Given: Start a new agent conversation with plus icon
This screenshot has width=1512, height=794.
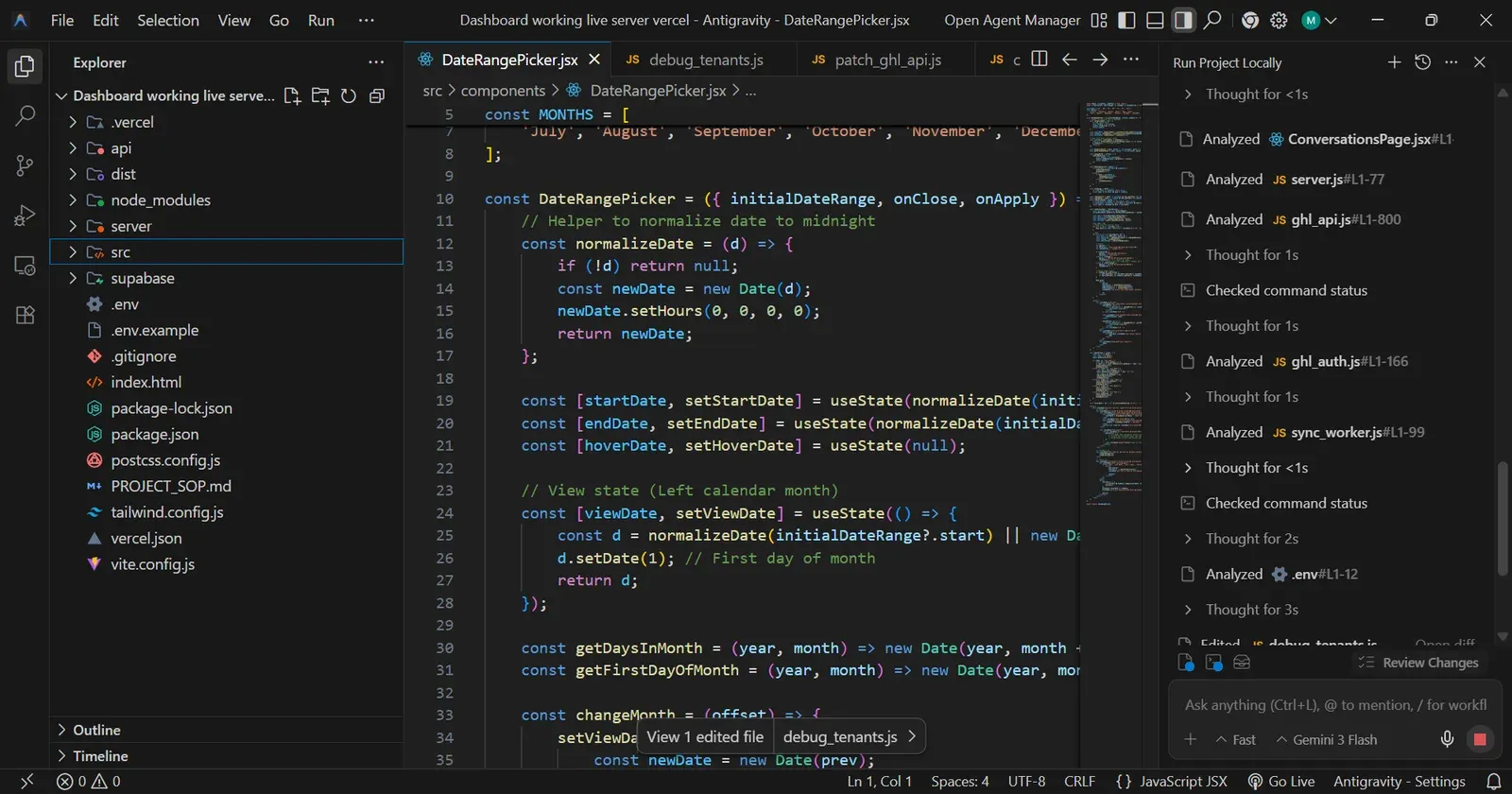Looking at the screenshot, I should (1394, 62).
